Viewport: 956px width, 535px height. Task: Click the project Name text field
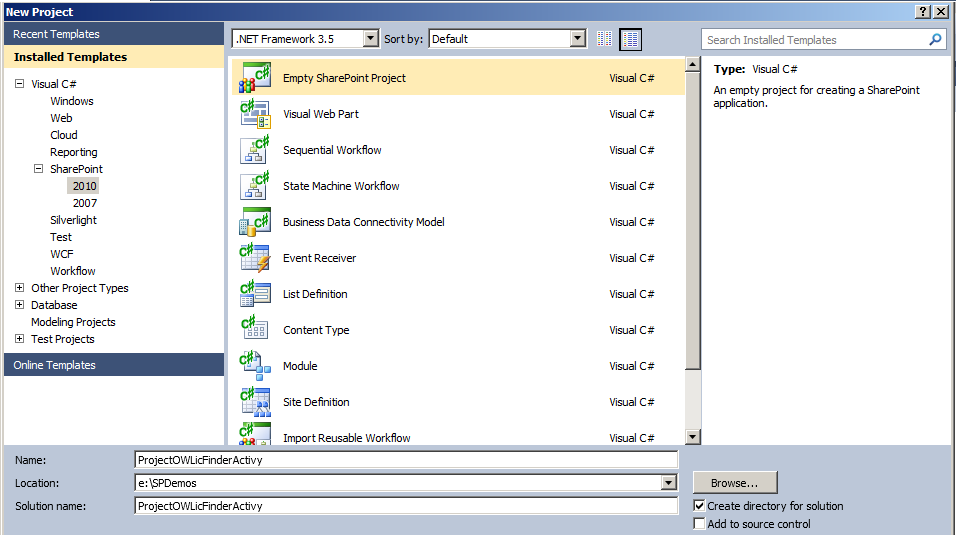tap(406, 460)
